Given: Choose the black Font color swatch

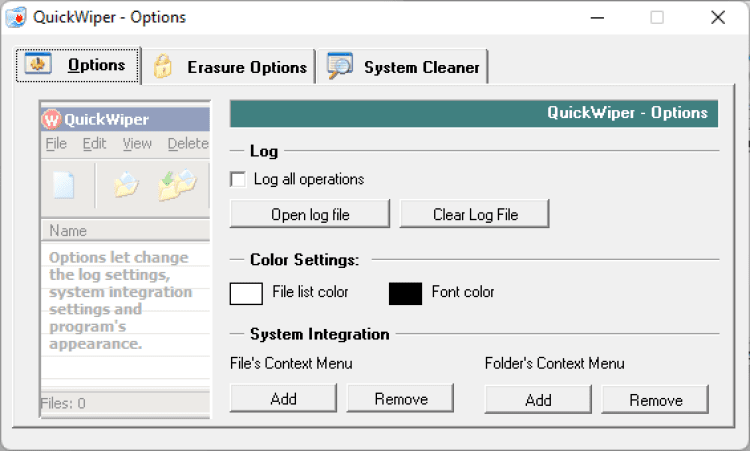Looking at the screenshot, I should (405, 293).
